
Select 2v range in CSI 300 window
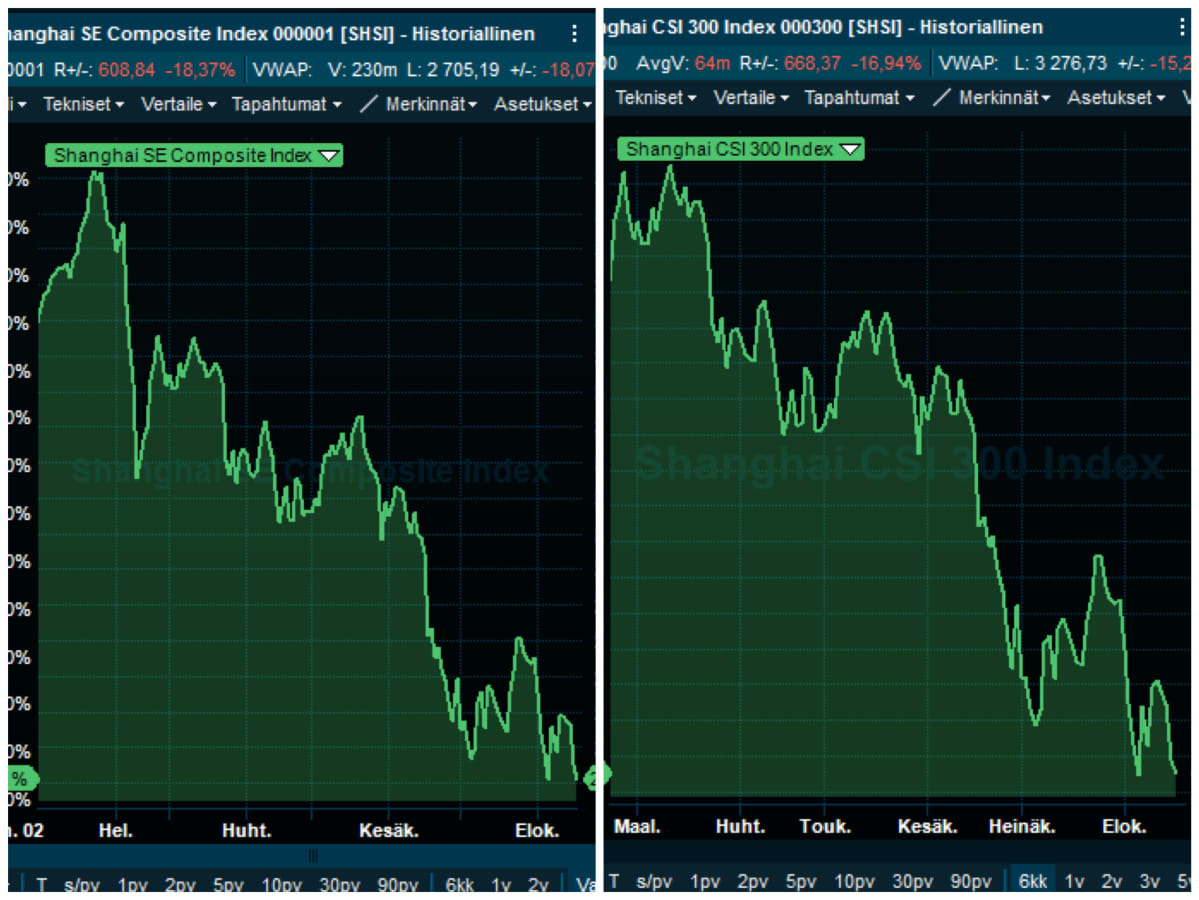tap(1112, 881)
